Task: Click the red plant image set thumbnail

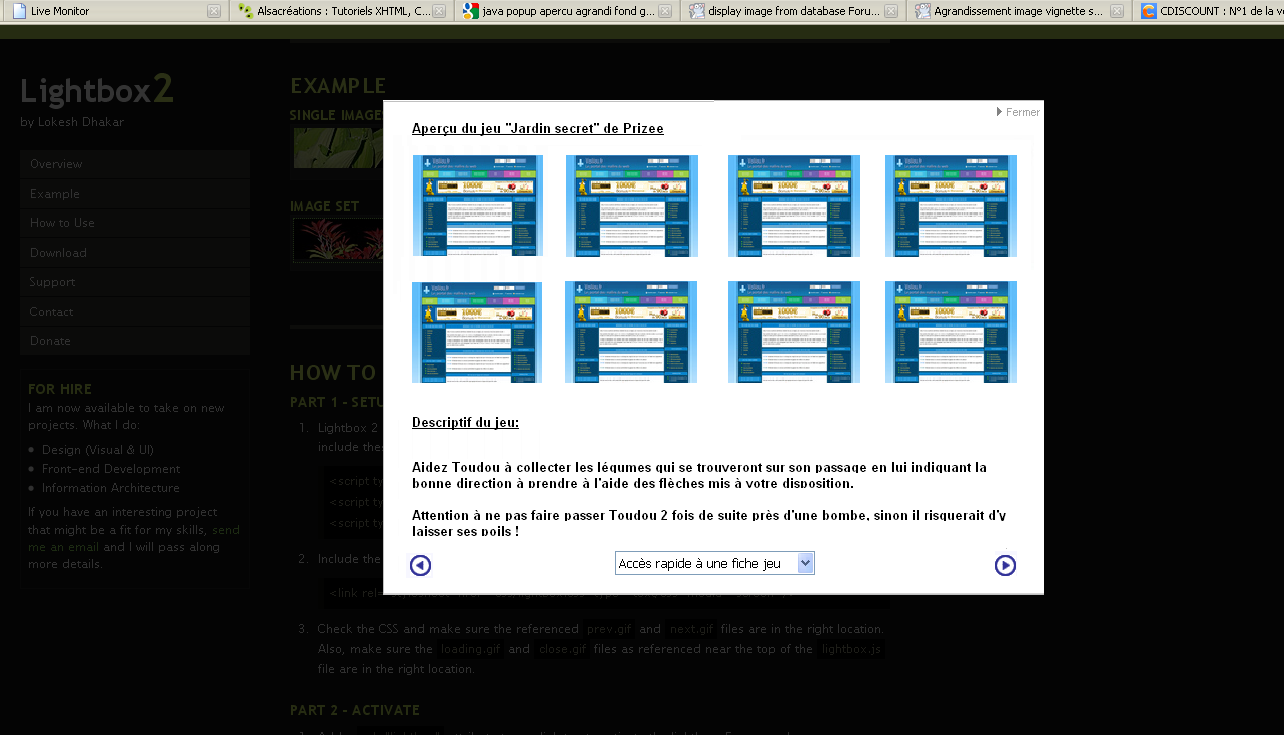Action: tap(338, 241)
